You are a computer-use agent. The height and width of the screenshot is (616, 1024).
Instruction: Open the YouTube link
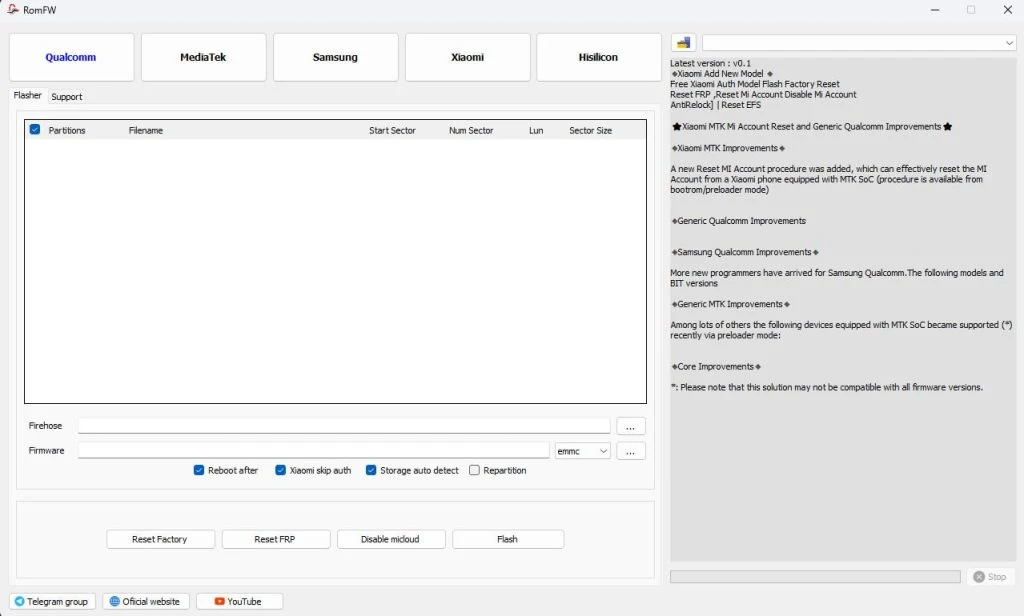[x=239, y=602]
